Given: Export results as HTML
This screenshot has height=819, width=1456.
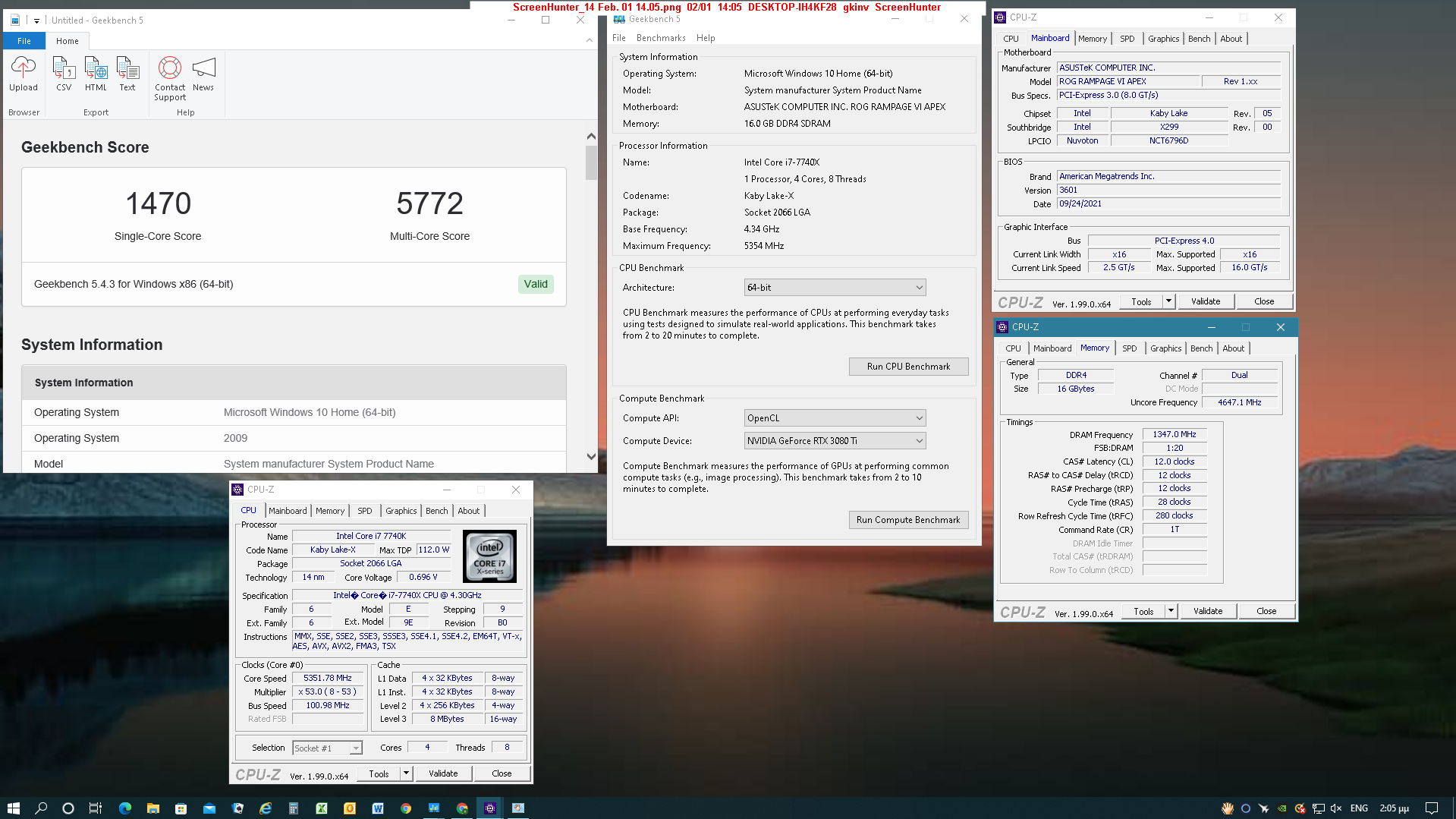Looking at the screenshot, I should click(x=96, y=74).
